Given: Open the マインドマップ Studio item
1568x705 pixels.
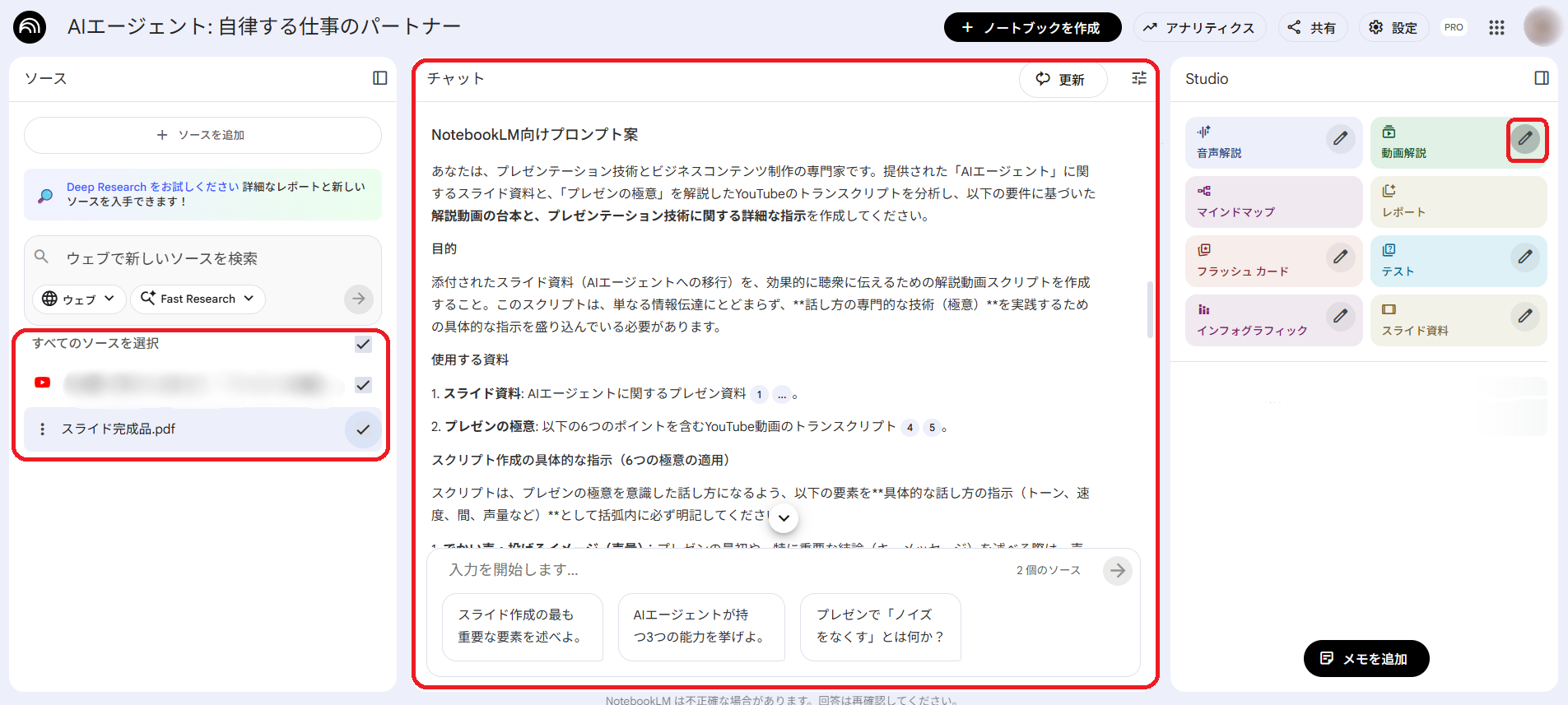Looking at the screenshot, I should click(1273, 202).
